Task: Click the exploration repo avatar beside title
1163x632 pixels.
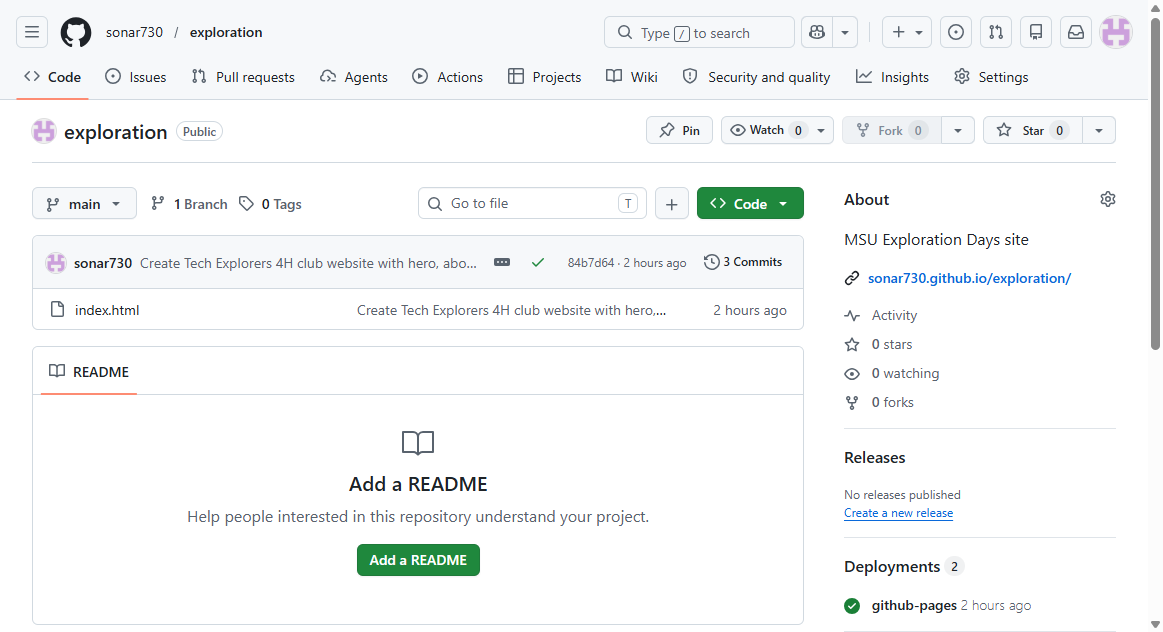Action: click(x=44, y=131)
